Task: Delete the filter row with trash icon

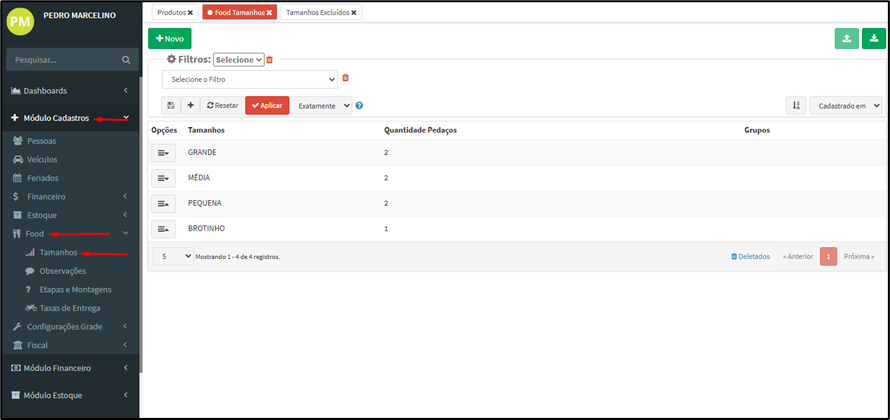Action: click(x=346, y=78)
